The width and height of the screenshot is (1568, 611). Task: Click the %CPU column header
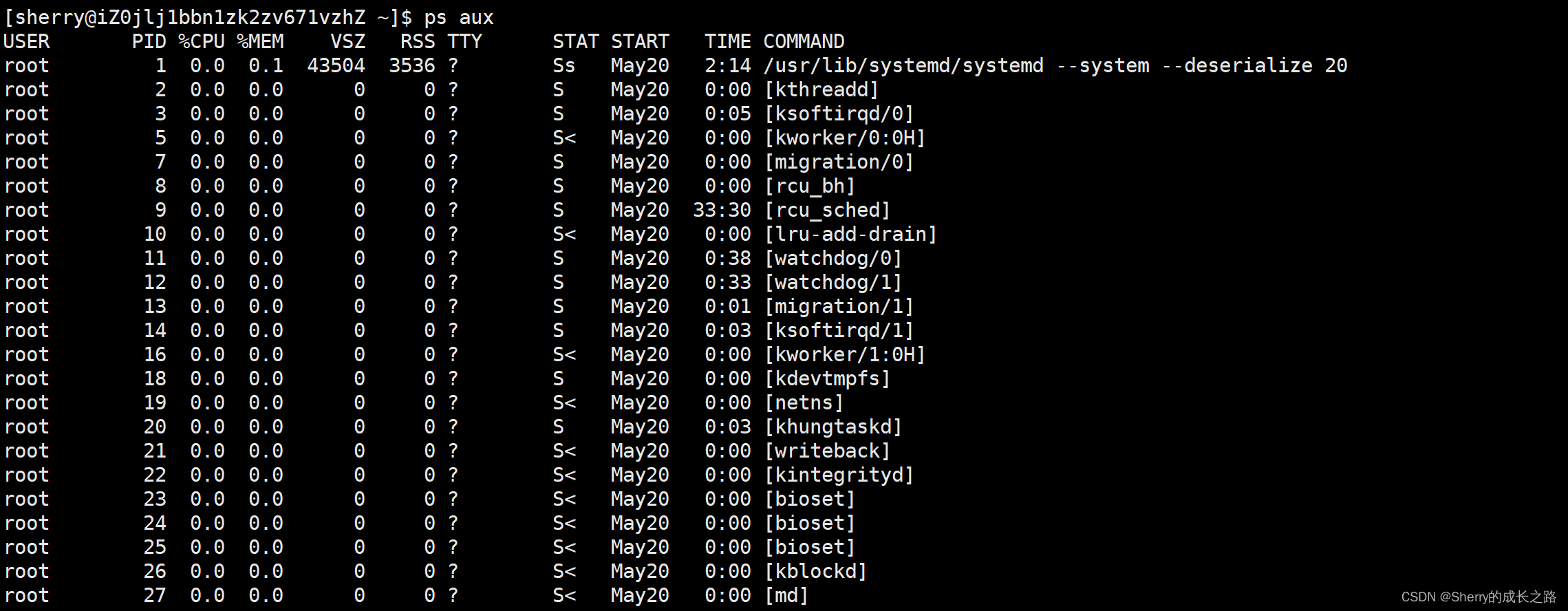(x=202, y=42)
